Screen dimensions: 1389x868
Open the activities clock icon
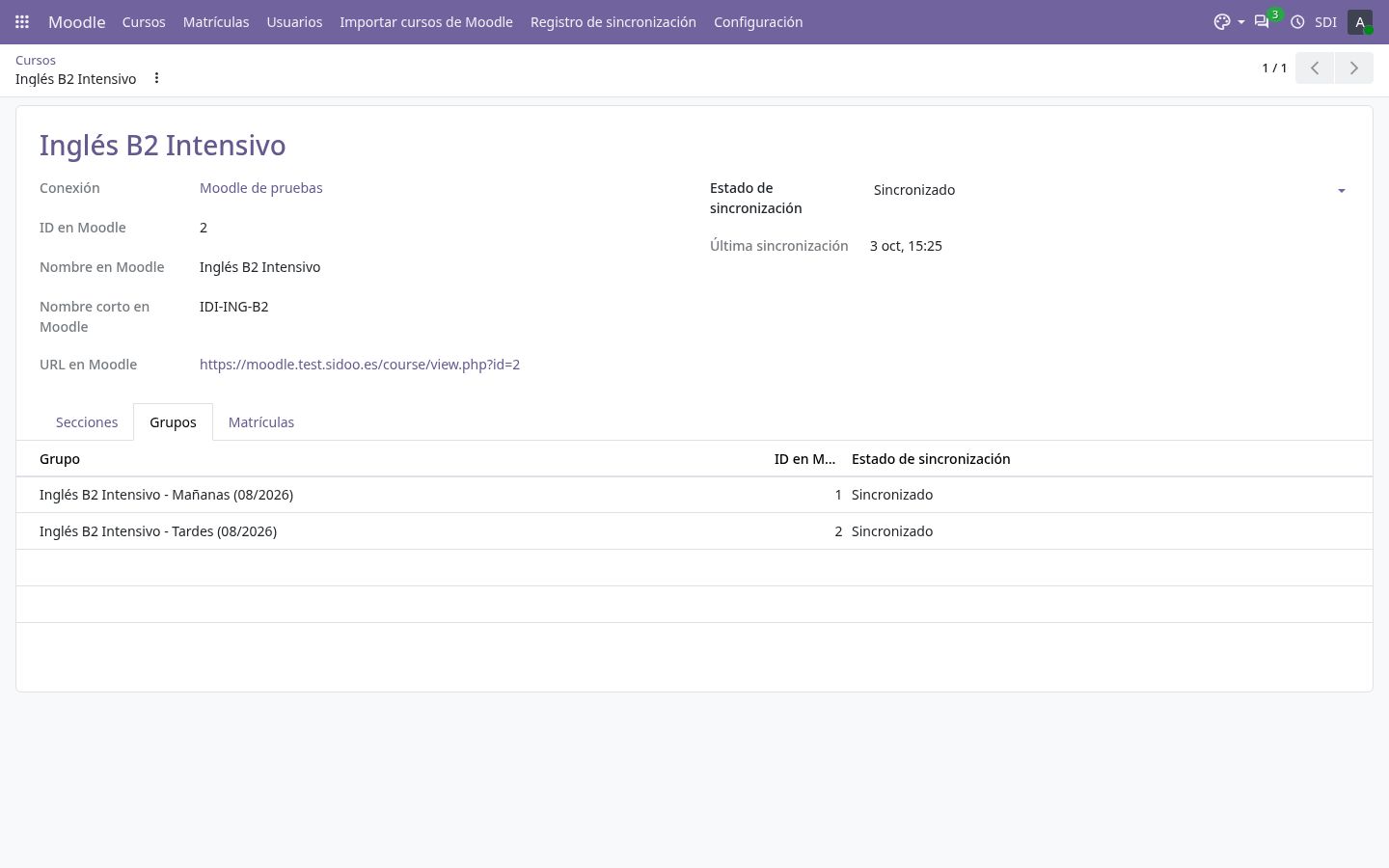coord(1297,21)
